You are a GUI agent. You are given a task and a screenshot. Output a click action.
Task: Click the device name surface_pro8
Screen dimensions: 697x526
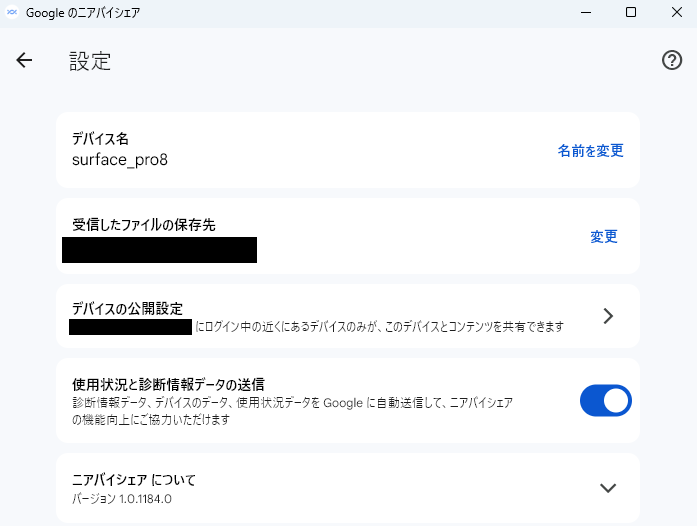[119, 159]
